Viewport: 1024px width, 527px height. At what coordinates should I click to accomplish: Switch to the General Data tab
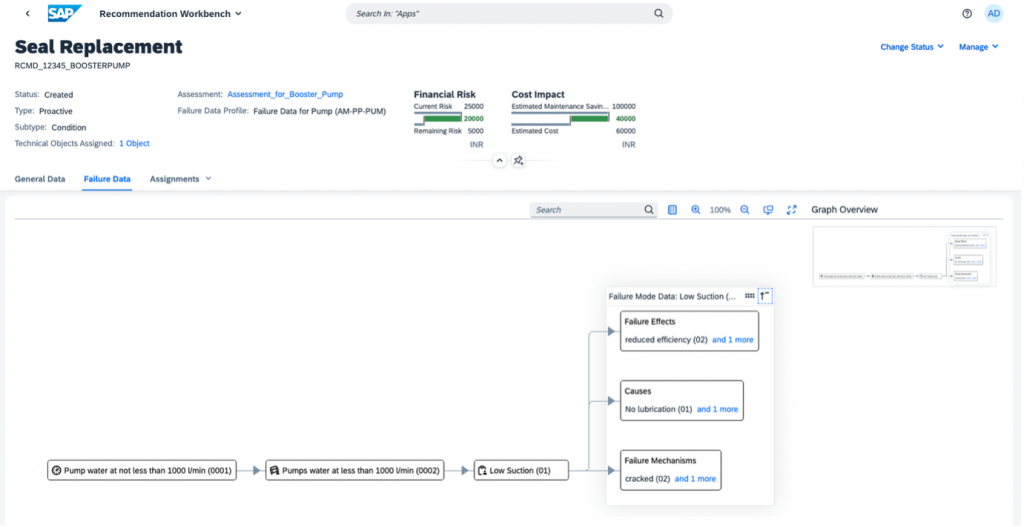coord(40,178)
